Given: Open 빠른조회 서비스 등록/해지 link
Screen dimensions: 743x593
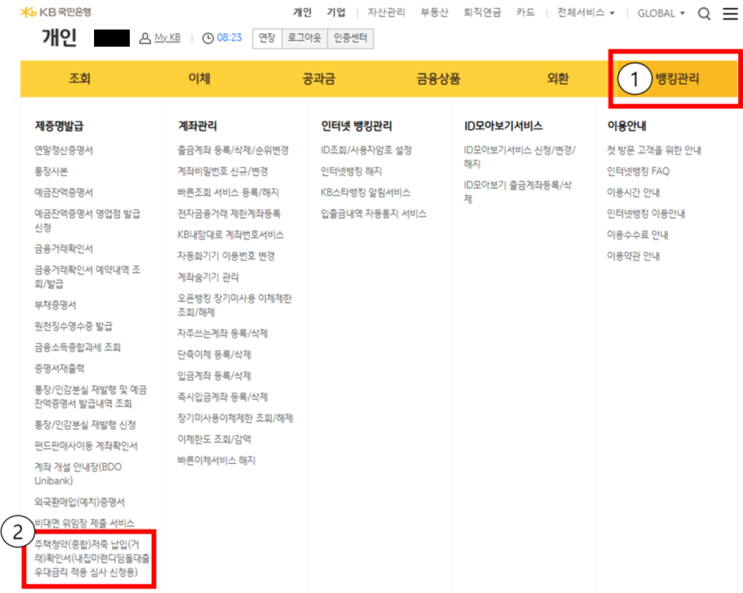Looking at the screenshot, I should point(228,192).
